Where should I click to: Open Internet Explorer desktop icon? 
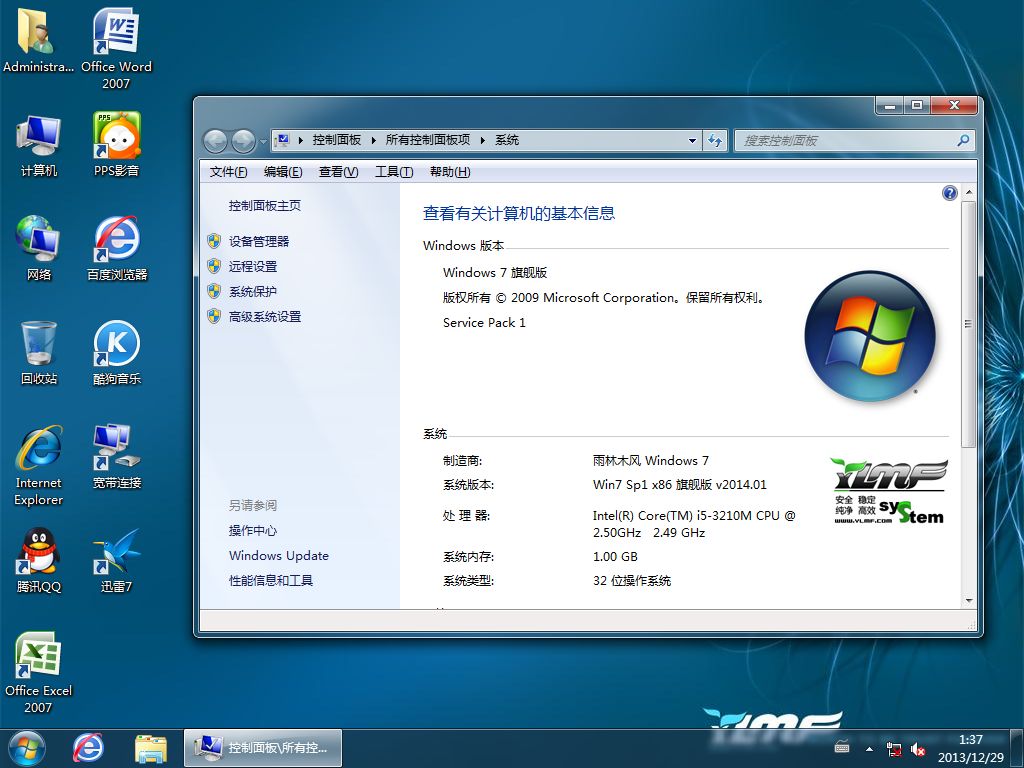tap(39, 465)
